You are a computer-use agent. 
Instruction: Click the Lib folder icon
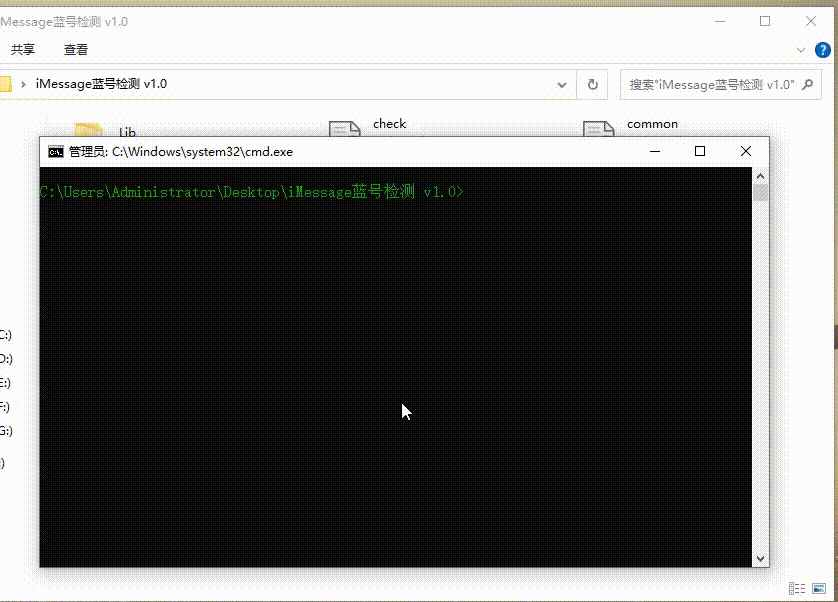coord(88,130)
